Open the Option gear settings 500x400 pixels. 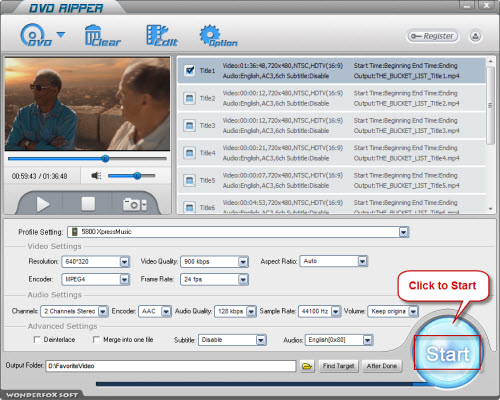coord(218,36)
